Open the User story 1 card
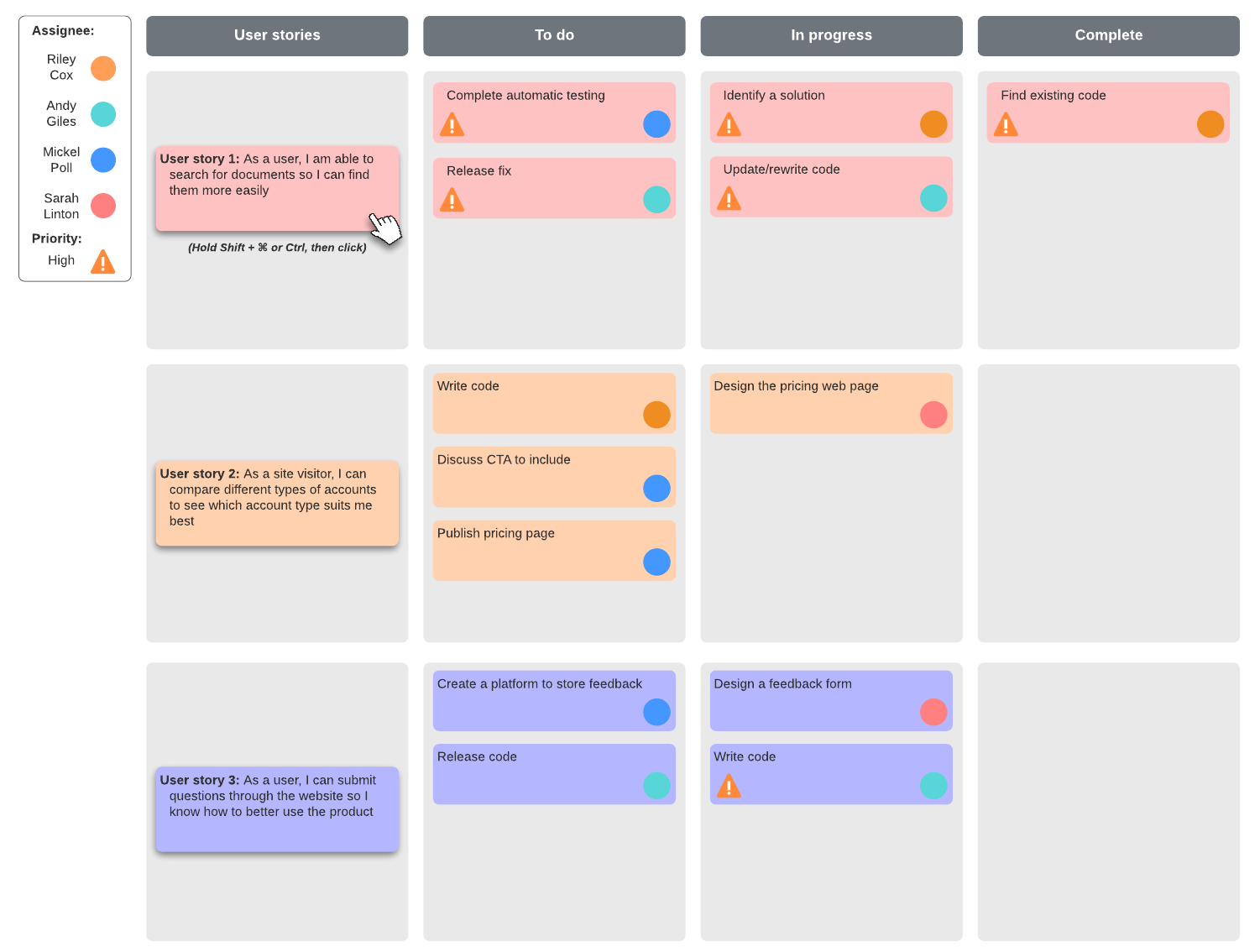This screenshot has width=1260, height=952. click(x=277, y=189)
